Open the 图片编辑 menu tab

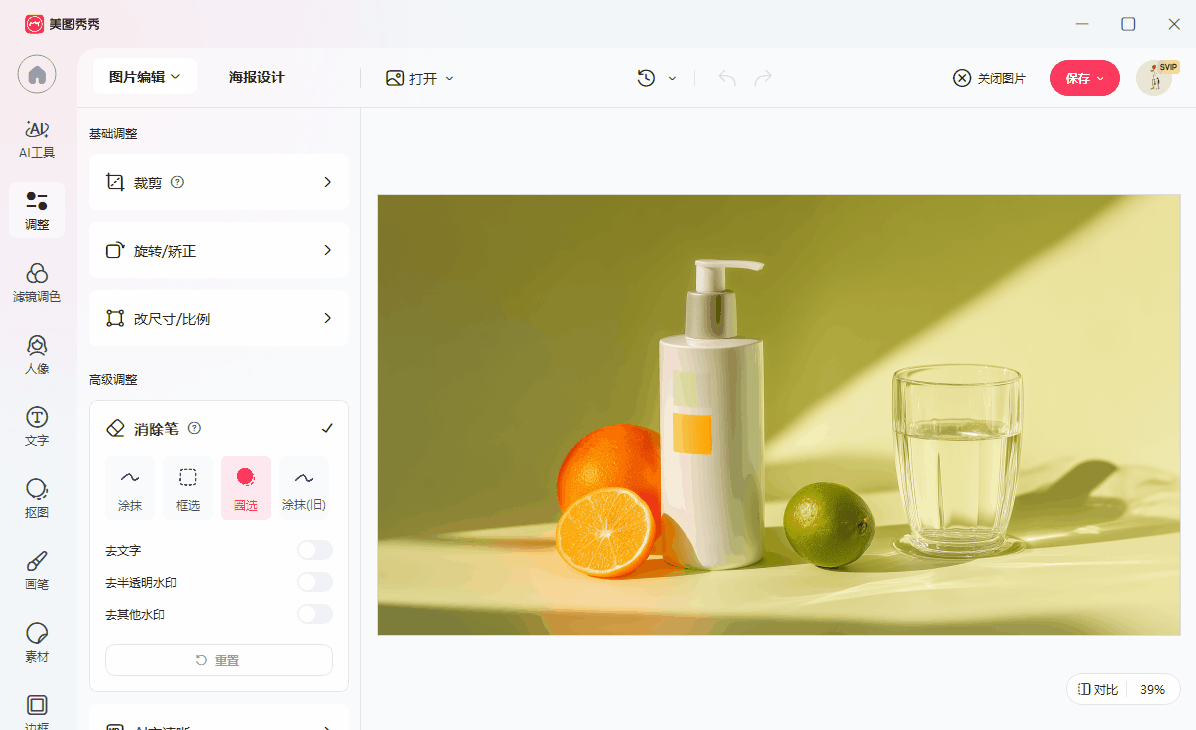[145, 77]
